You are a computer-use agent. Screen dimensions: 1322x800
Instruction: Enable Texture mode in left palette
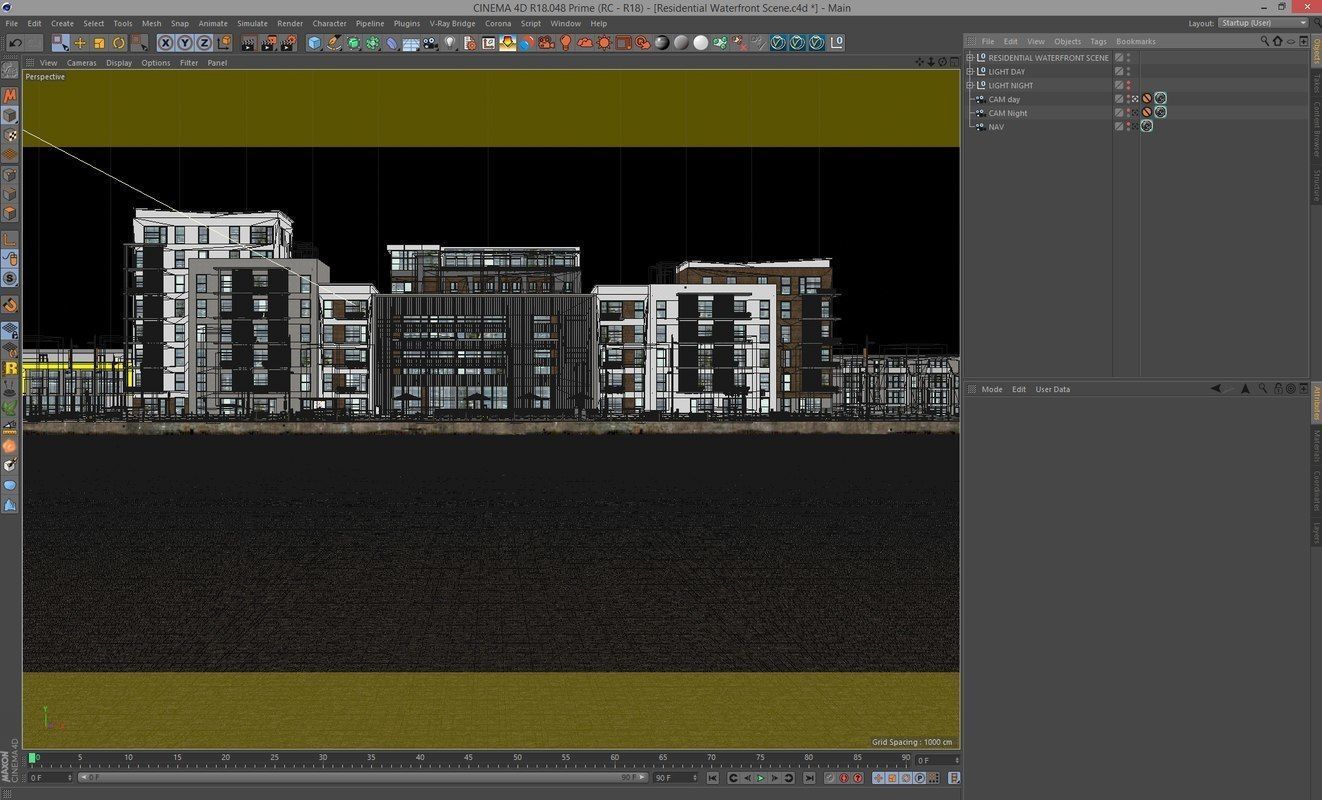[x=10, y=135]
